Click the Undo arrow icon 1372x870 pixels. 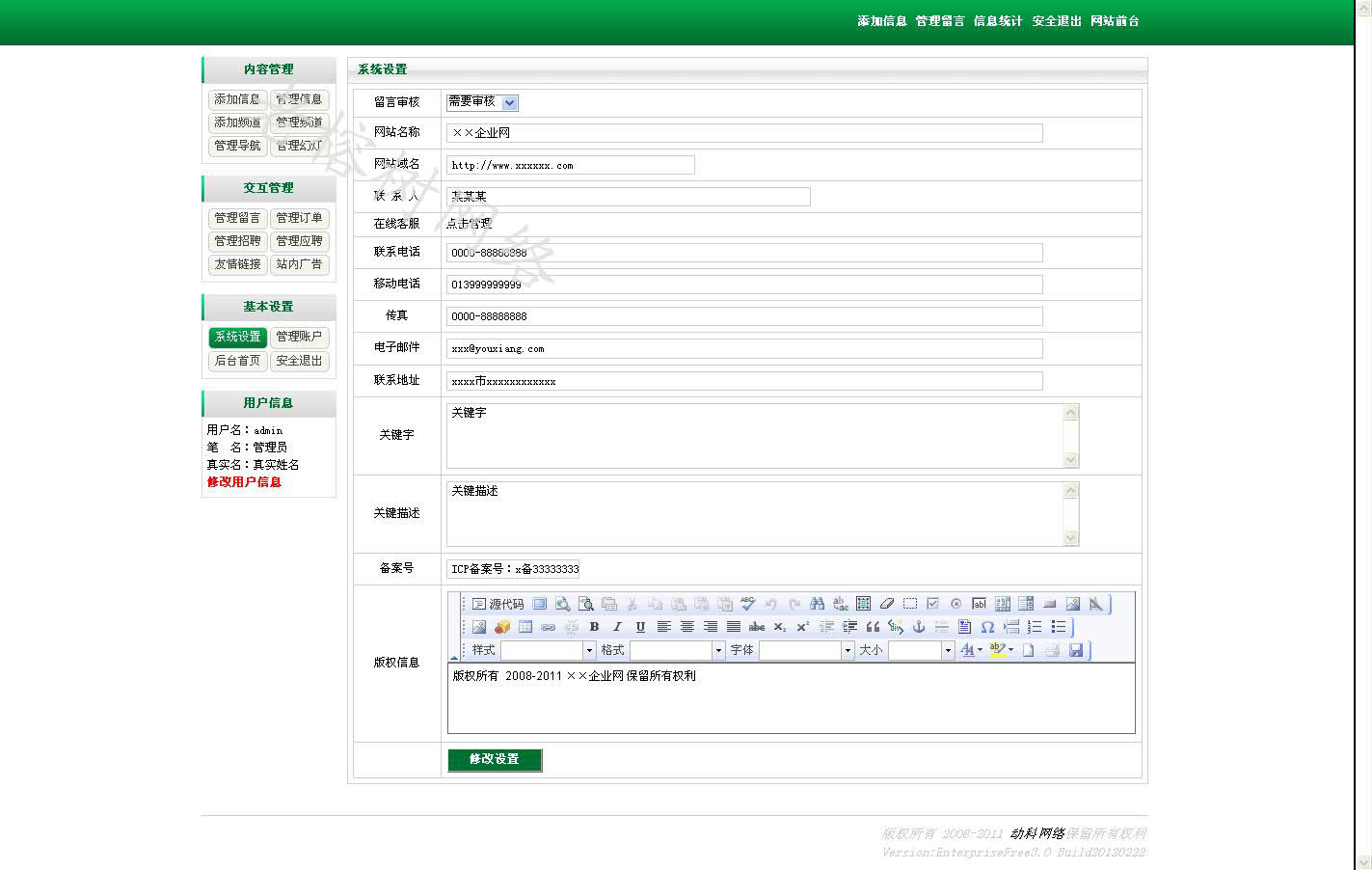click(x=771, y=604)
